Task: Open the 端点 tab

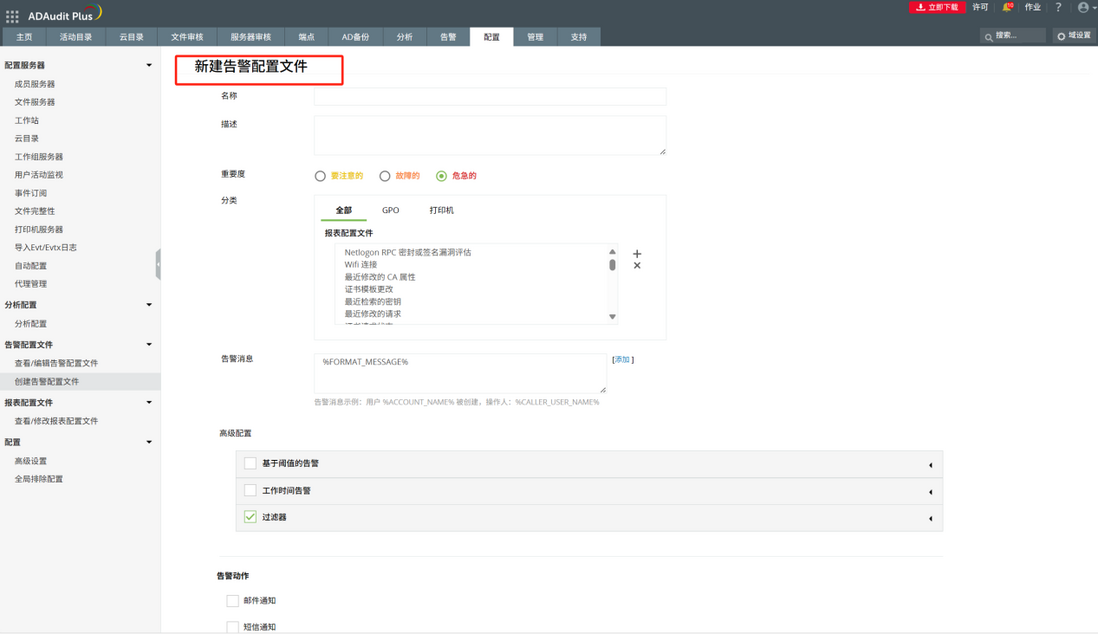Action: click(307, 37)
